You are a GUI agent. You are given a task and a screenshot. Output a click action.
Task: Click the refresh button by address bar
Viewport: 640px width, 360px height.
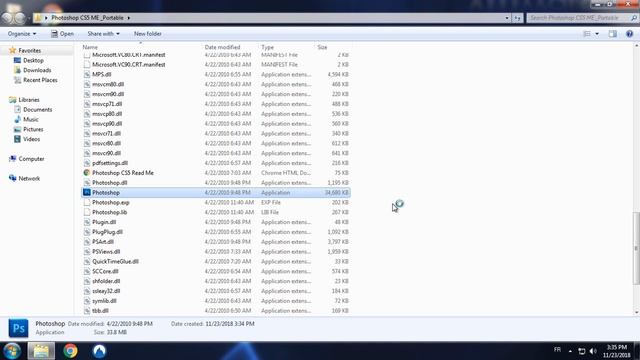518,18
